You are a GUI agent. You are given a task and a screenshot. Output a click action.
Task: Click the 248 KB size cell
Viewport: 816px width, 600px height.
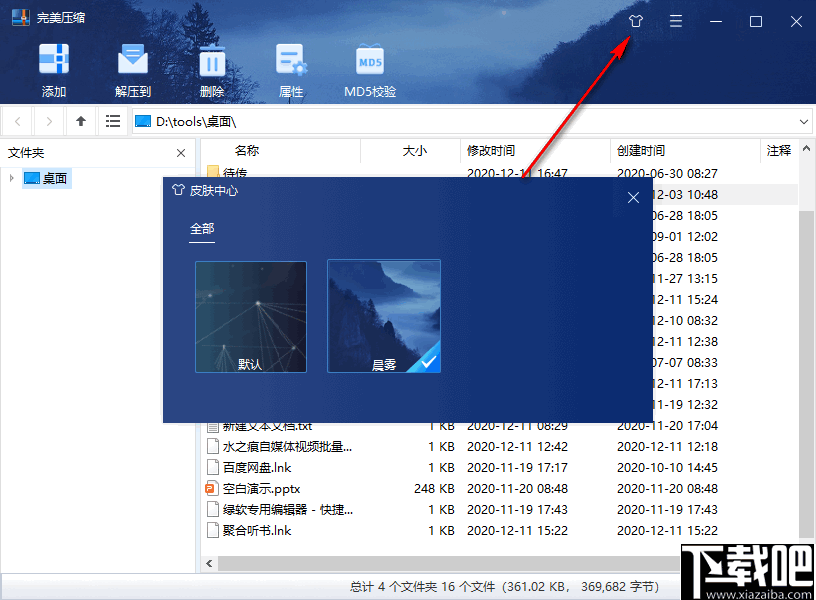434,489
